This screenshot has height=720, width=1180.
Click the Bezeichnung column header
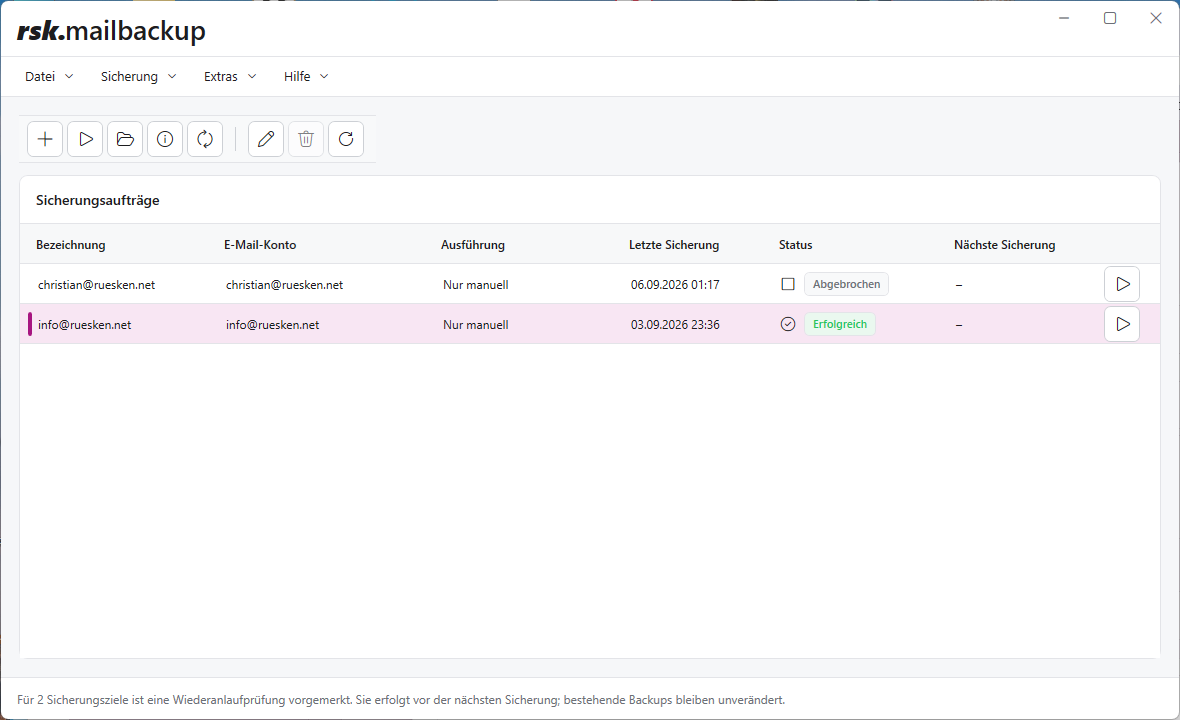[x=71, y=245]
